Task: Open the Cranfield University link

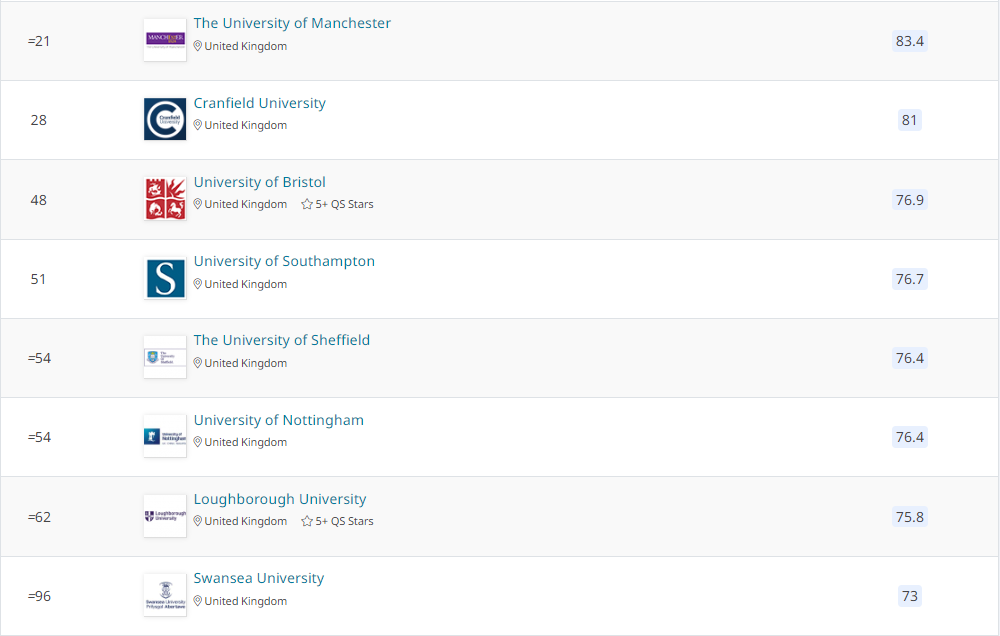Action: pos(260,103)
